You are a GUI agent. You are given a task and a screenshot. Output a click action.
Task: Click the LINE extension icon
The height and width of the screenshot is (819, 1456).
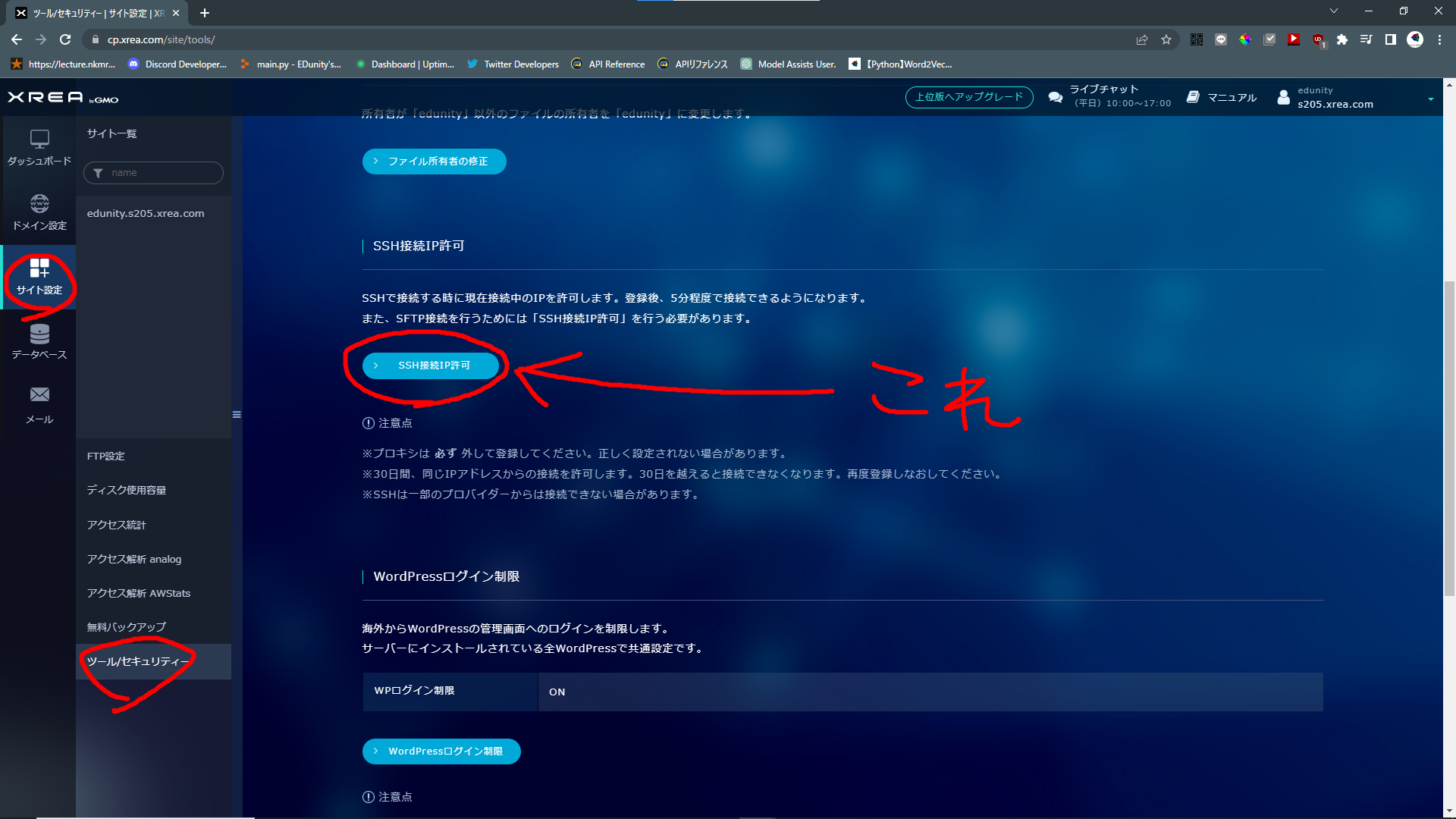[1220, 39]
